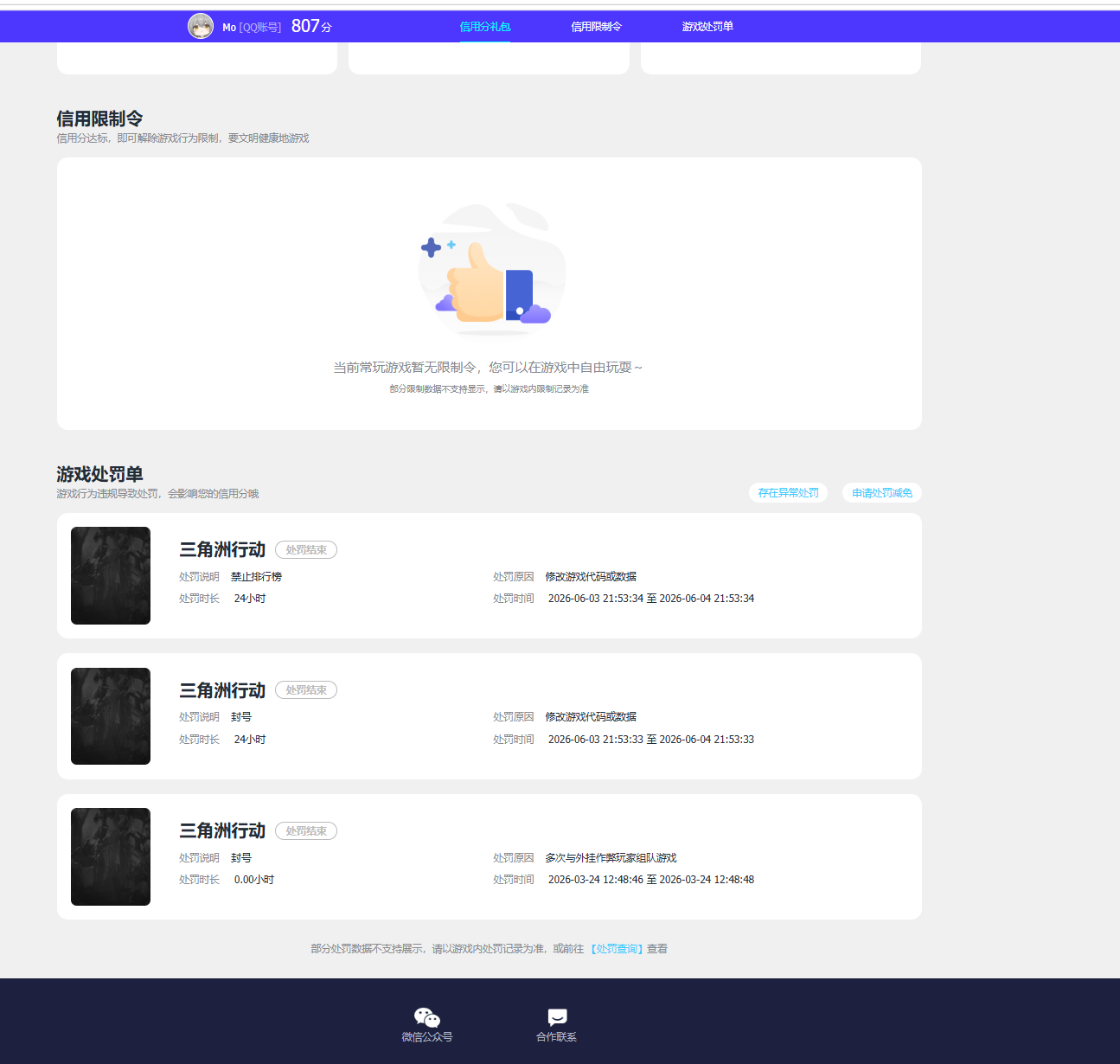Click the 信用限制令 section heading
This screenshot has height=1064, width=1120.
click(x=99, y=119)
